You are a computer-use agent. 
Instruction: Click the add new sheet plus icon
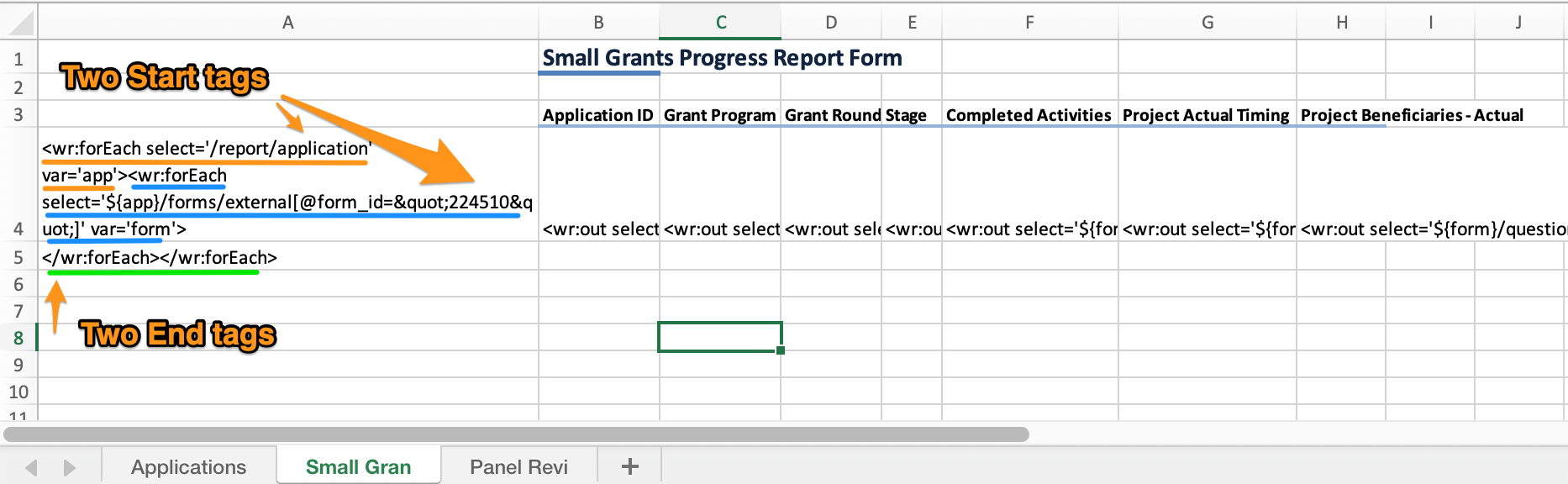tap(629, 466)
